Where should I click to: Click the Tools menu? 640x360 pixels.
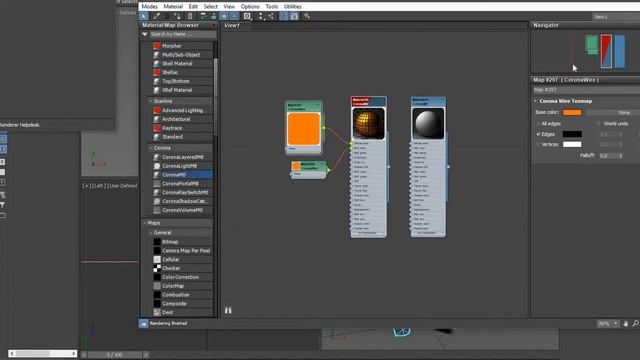click(271, 7)
